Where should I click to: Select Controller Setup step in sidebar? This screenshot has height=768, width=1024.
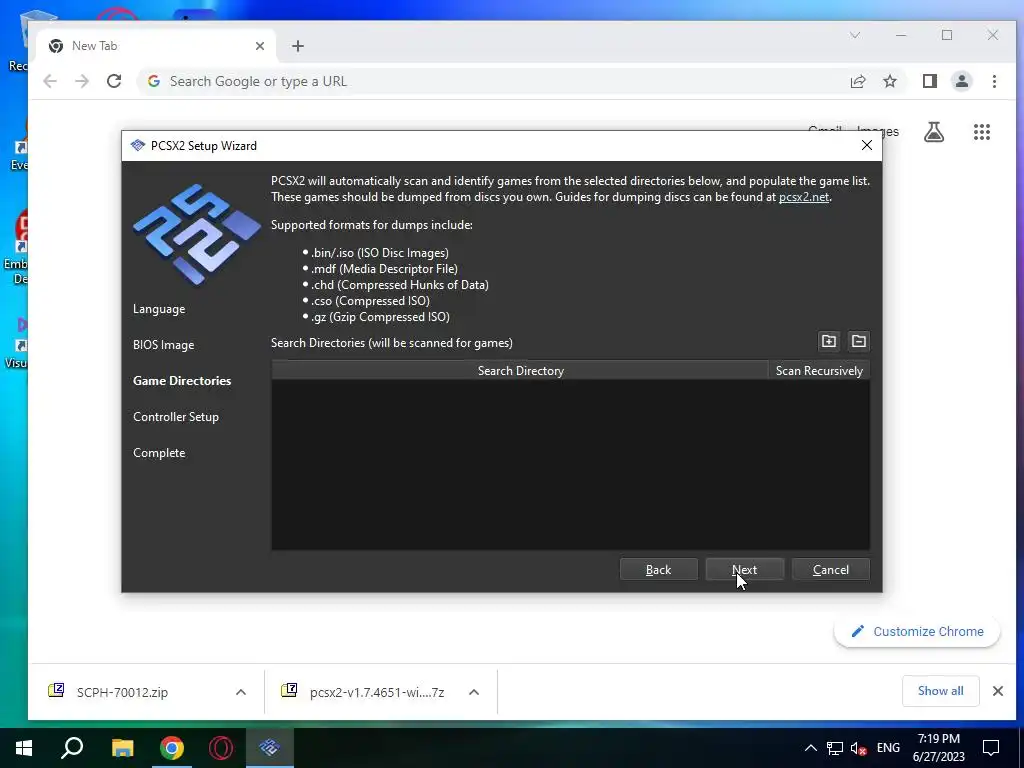point(176,417)
